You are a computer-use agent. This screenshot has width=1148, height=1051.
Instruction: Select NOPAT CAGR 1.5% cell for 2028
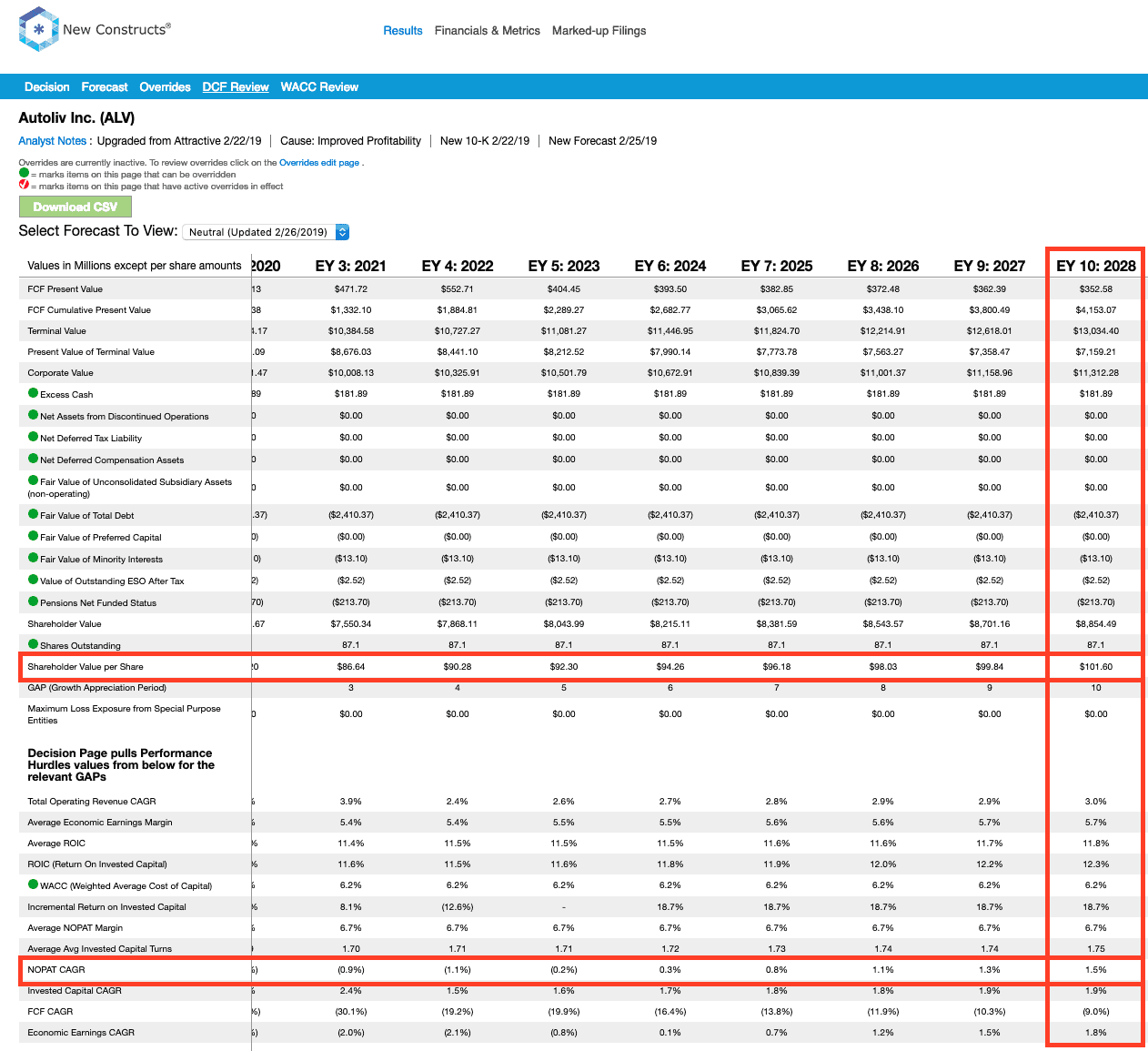(x=1096, y=970)
